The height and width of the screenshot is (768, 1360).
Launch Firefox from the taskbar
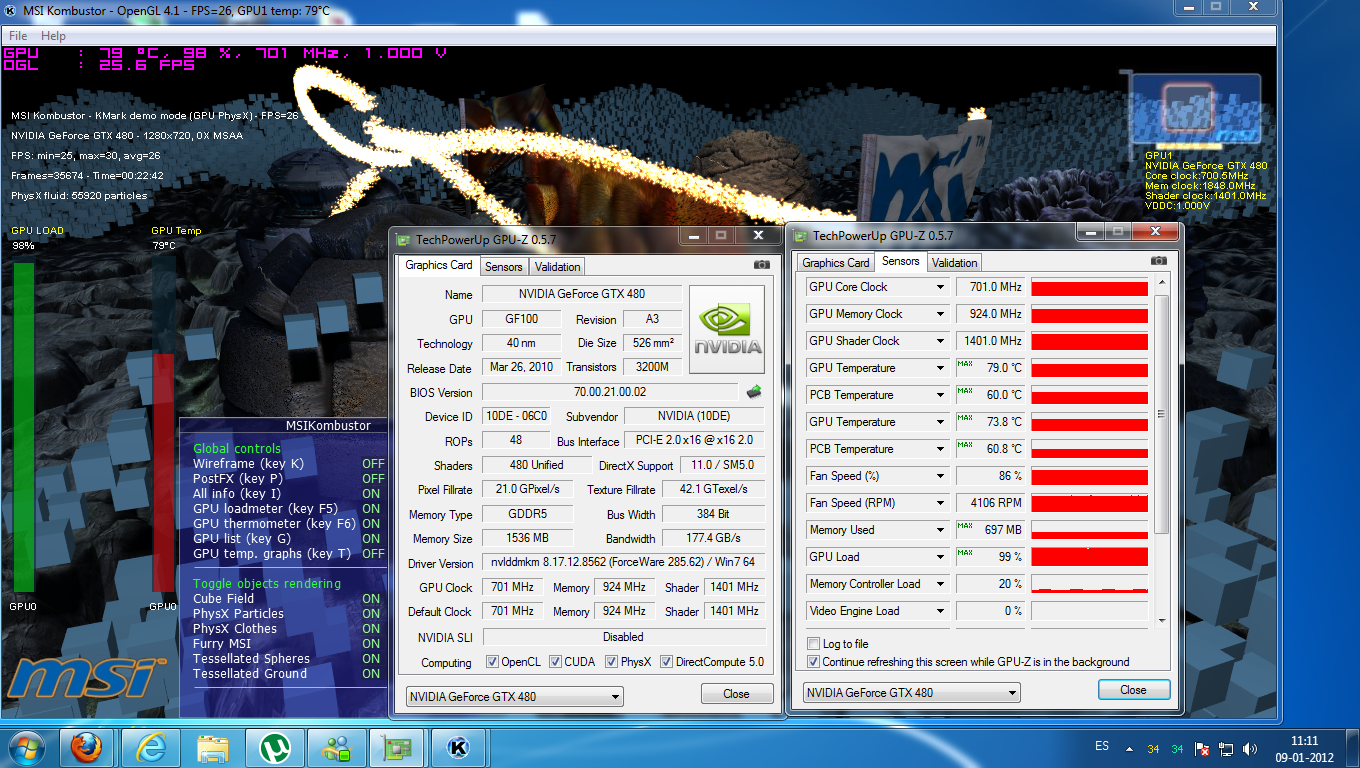[x=87, y=746]
